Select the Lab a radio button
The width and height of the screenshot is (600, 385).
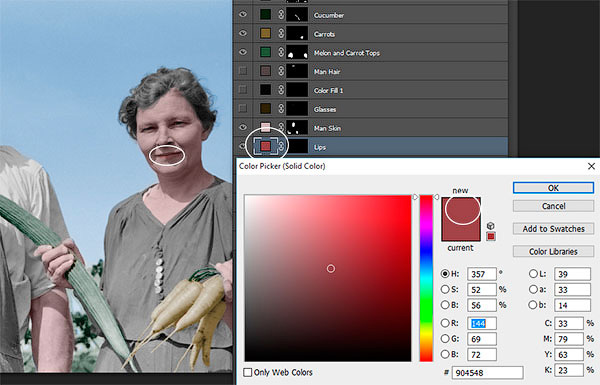(x=533, y=289)
